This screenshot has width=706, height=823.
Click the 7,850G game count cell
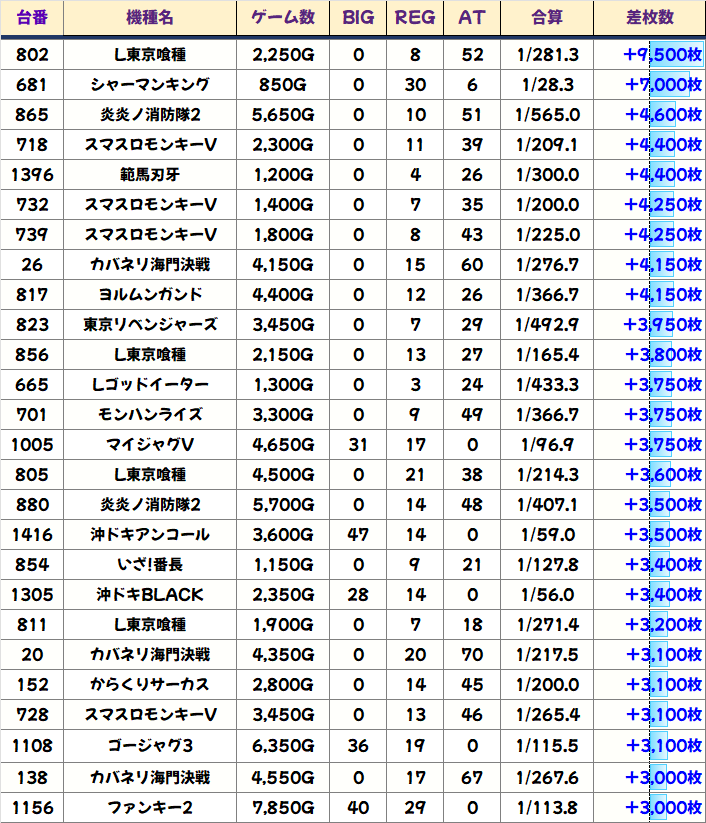(x=283, y=808)
